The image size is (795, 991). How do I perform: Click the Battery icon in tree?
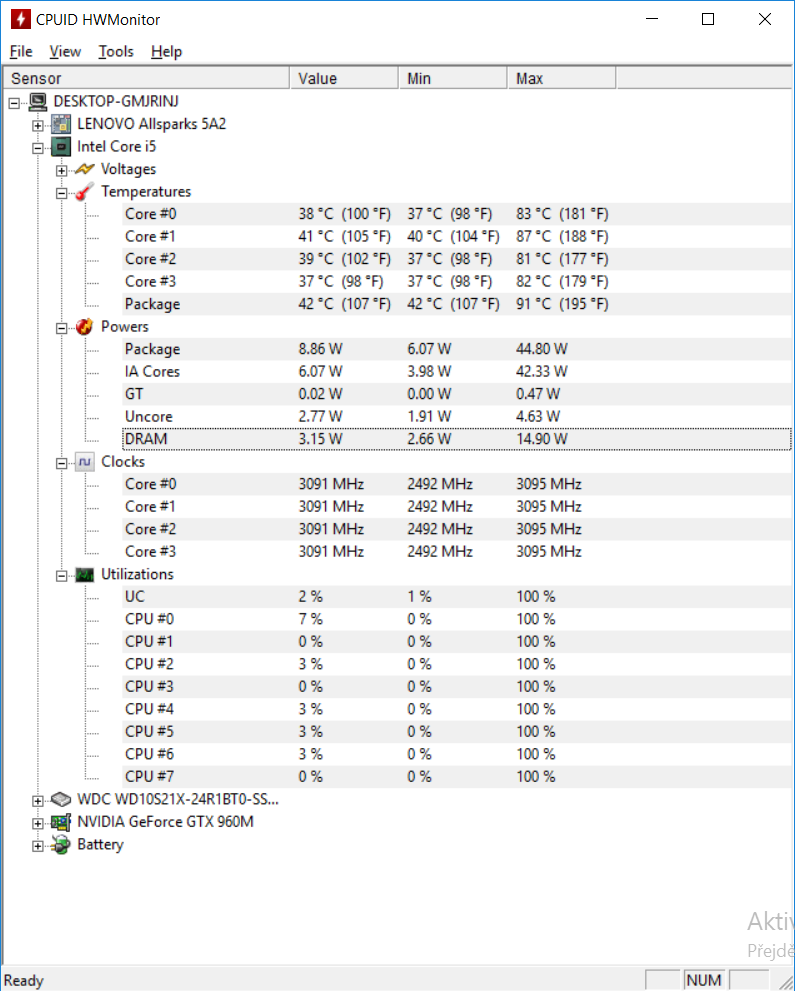pyautogui.click(x=61, y=845)
